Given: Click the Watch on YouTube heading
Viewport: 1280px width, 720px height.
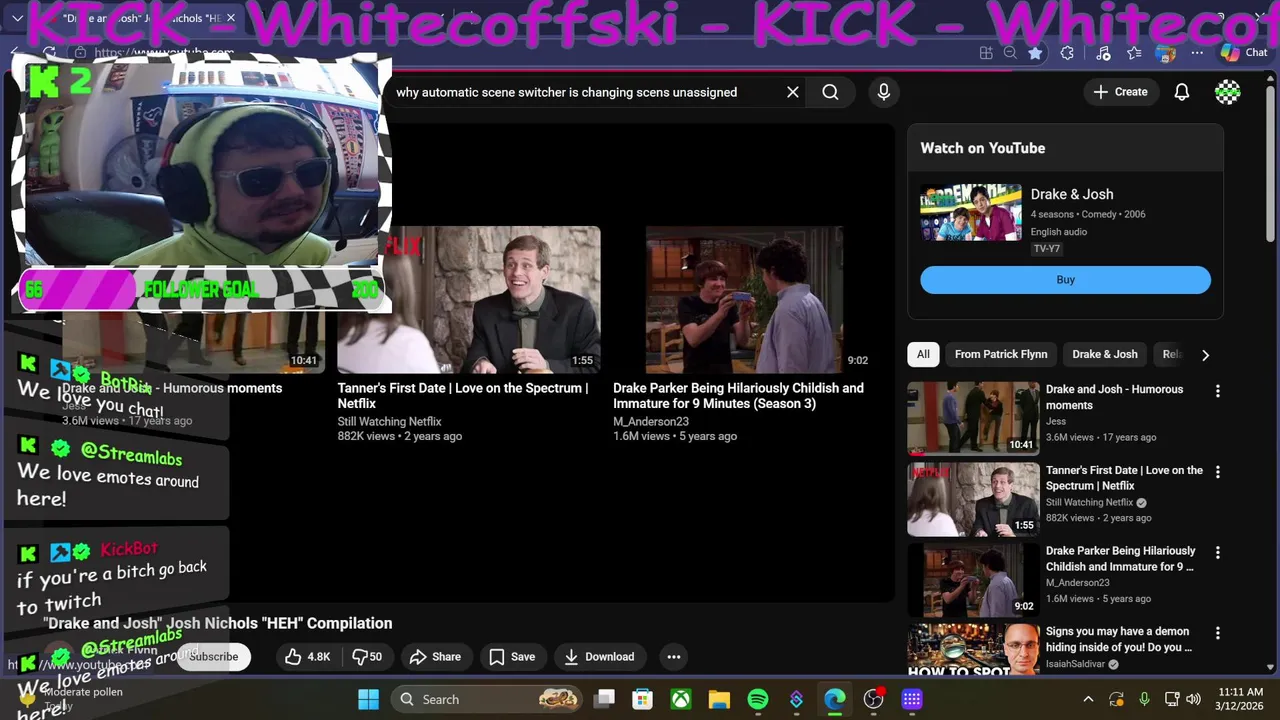Looking at the screenshot, I should [983, 148].
